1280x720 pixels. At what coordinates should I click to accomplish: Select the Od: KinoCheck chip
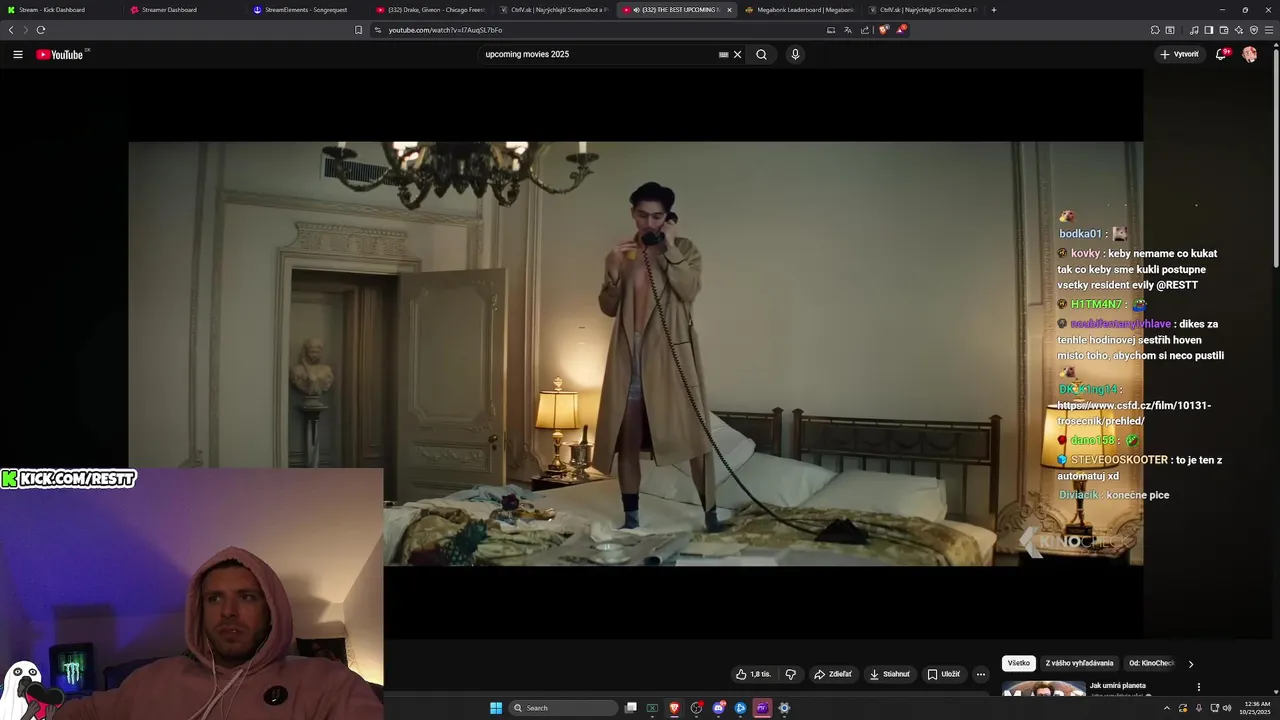1151,663
